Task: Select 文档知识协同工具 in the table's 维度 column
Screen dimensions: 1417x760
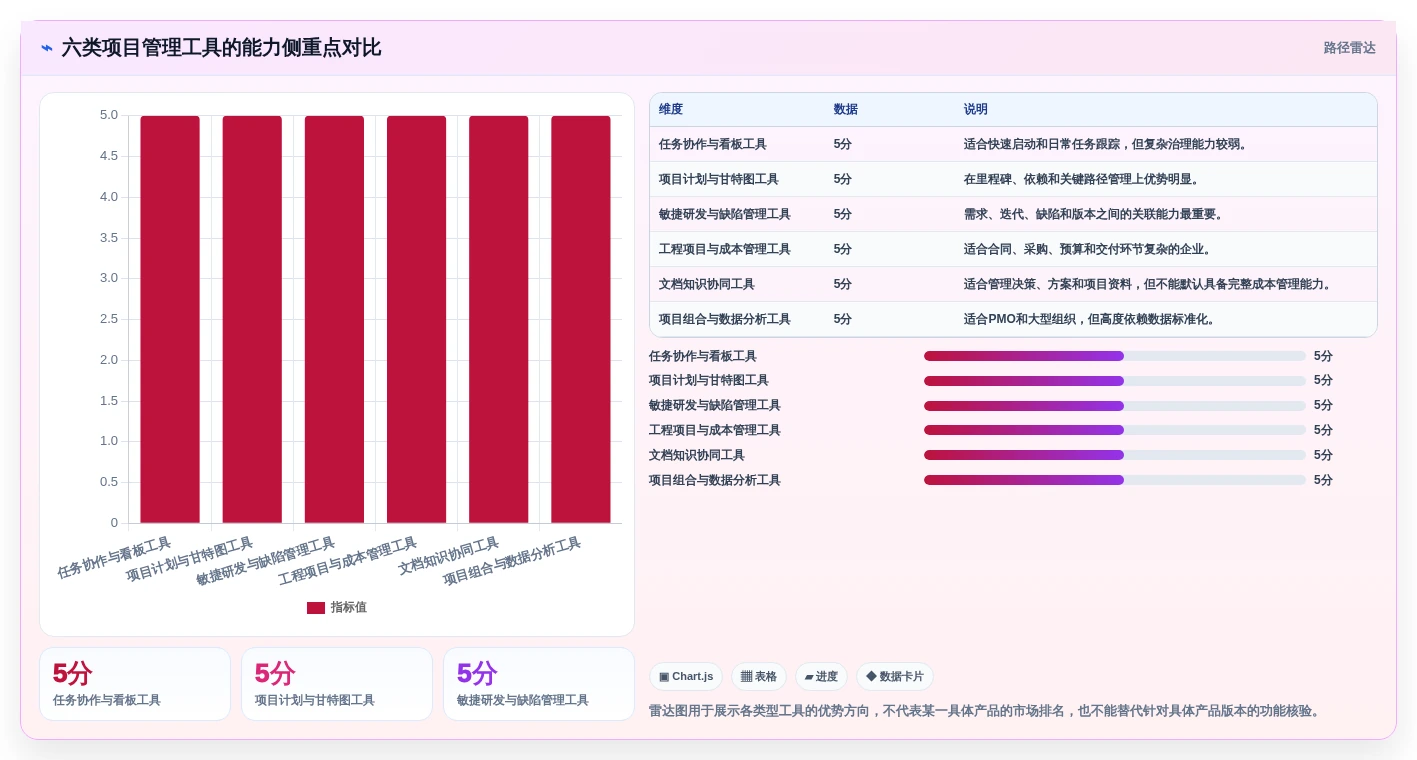Action: 707,284
